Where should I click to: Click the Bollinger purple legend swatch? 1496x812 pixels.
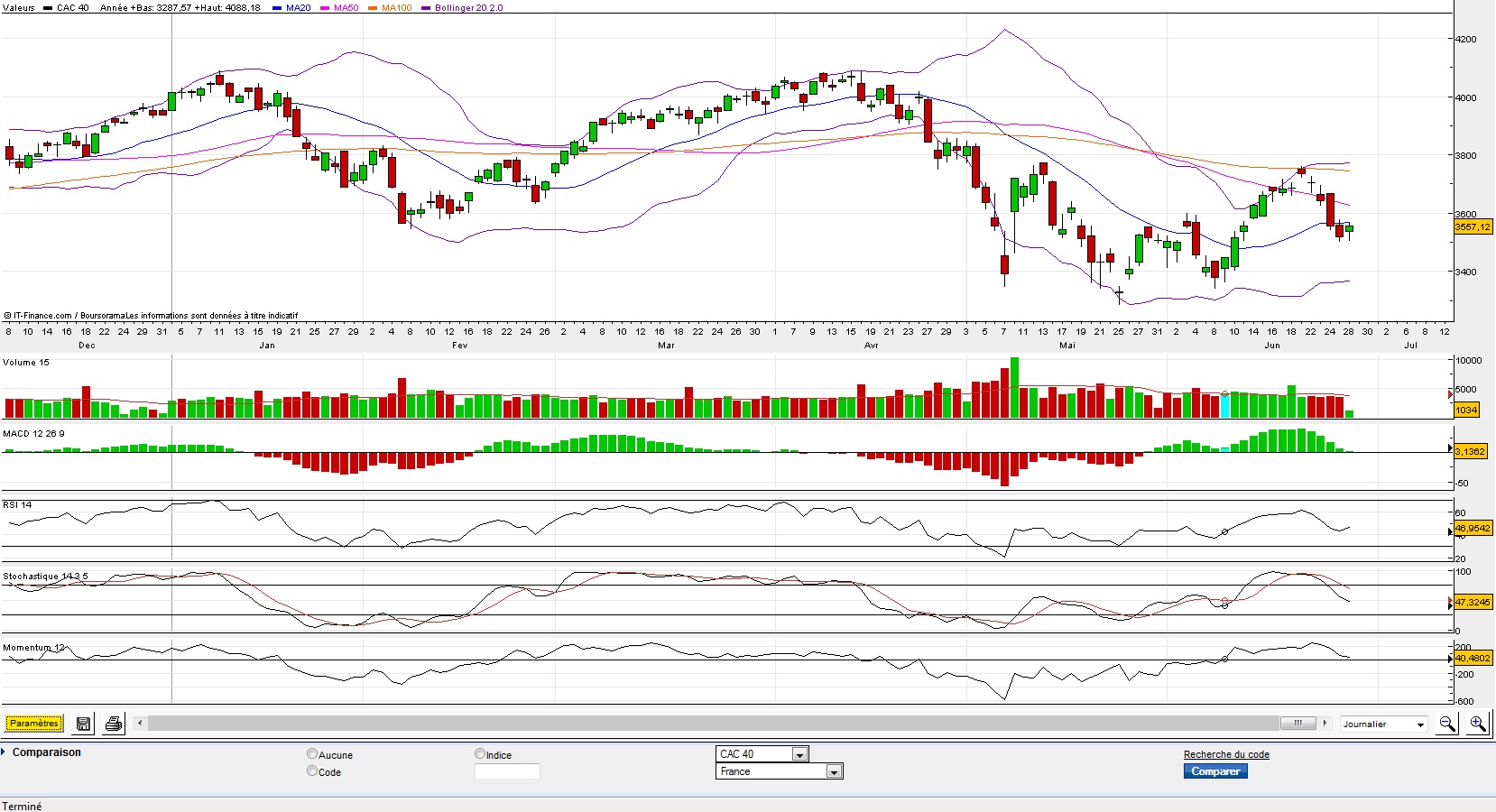[426, 8]
